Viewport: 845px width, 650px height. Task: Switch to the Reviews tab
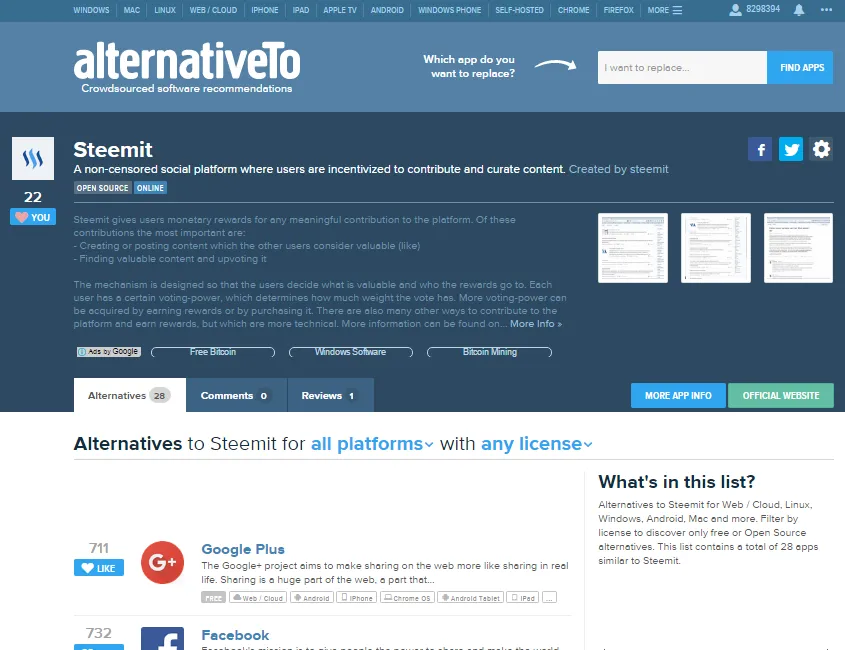pos(331,395)
